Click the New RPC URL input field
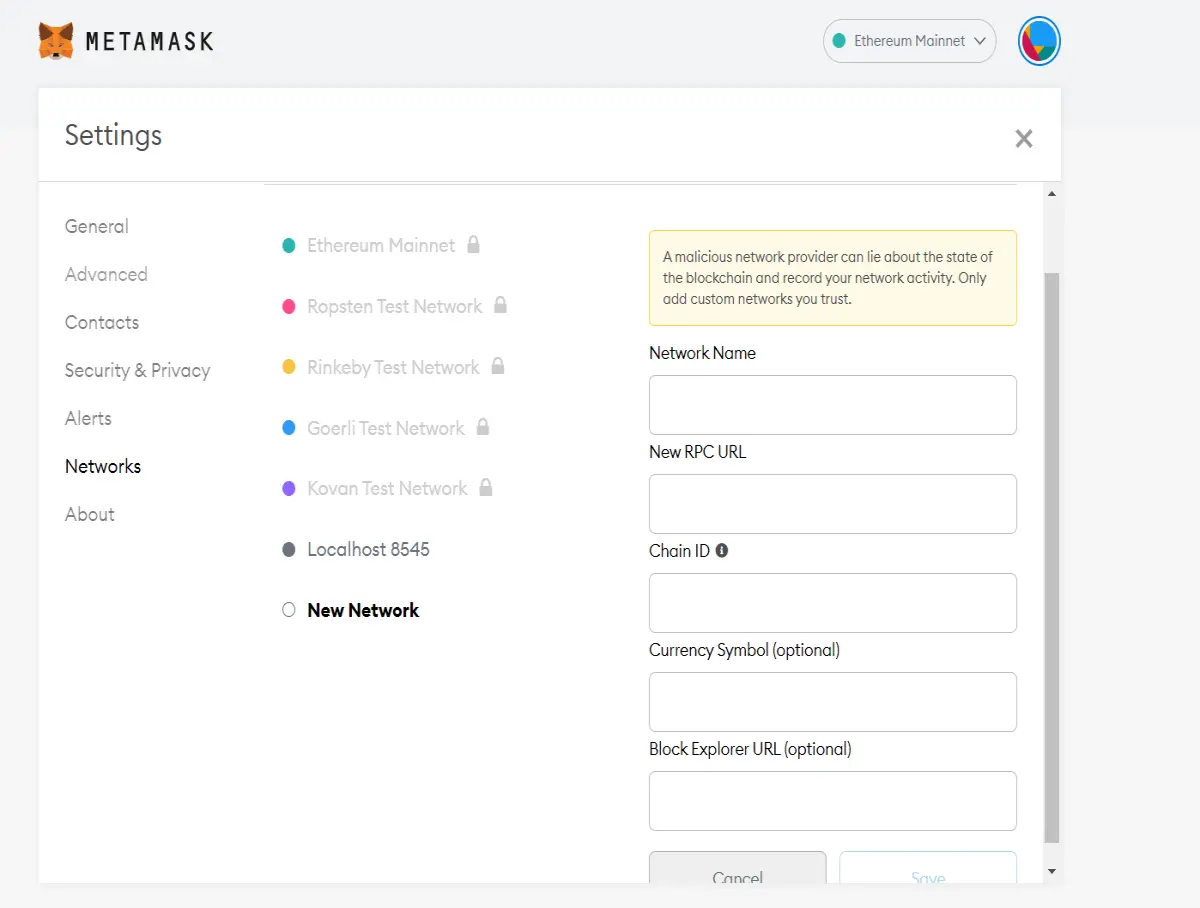 point(833,504)
